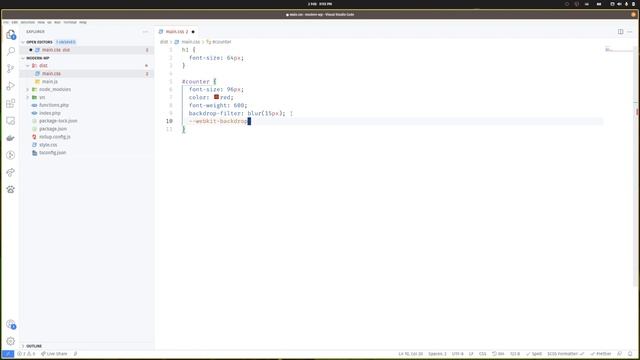Click the Spell checker status item

click(534, 354)
